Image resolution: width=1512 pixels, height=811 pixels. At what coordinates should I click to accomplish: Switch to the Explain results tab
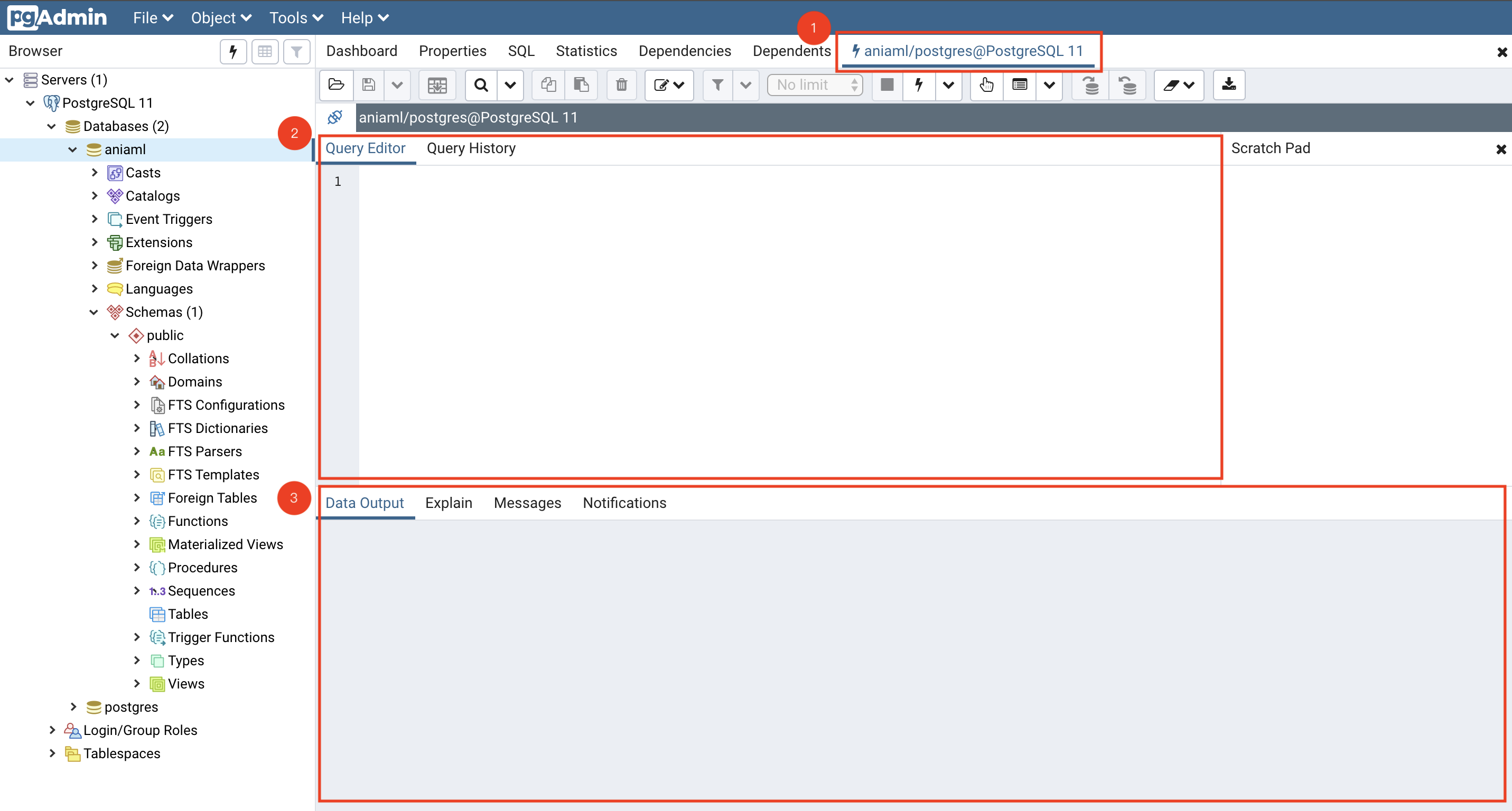coord(449,503)
